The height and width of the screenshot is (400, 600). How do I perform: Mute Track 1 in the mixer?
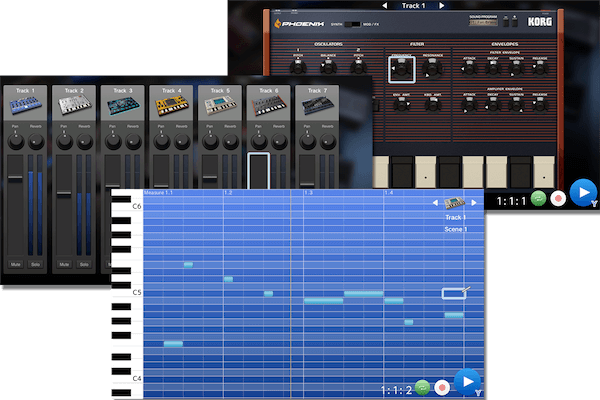click(14, 264)
